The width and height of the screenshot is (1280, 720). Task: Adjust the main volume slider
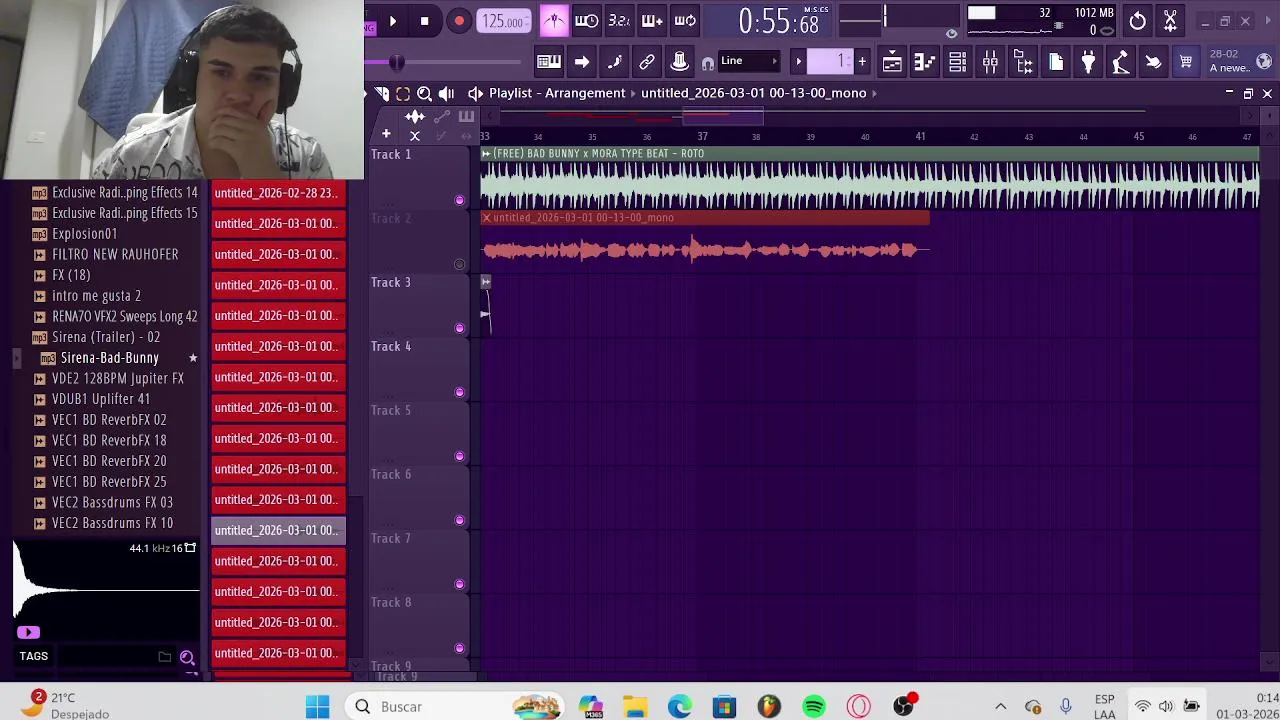pos(397,62)
